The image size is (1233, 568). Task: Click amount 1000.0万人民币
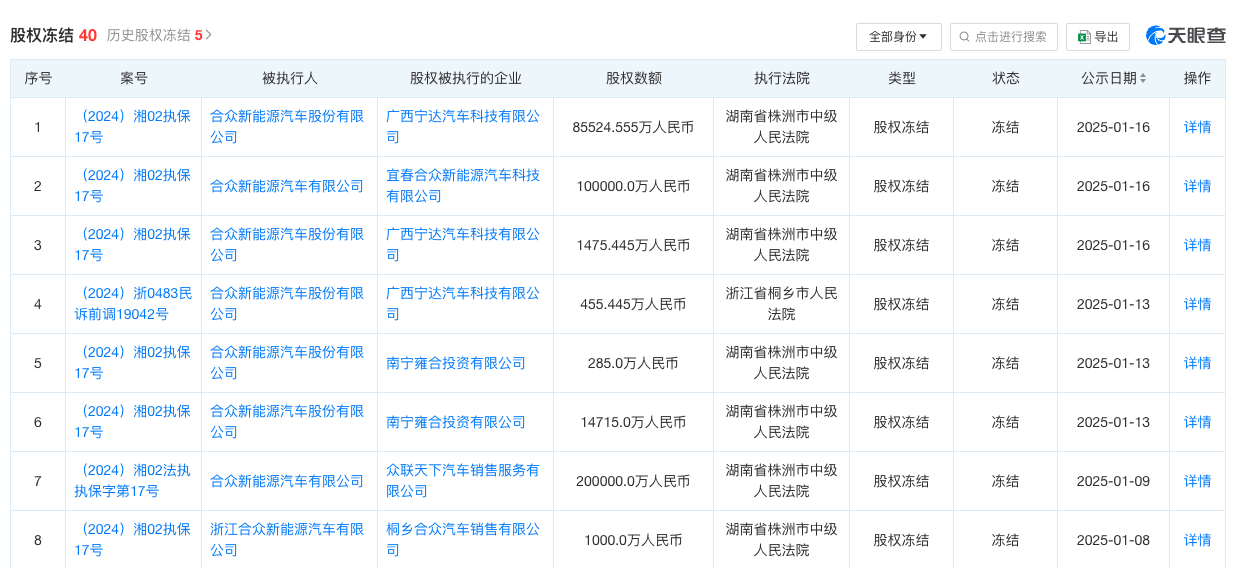click(633, 540)
